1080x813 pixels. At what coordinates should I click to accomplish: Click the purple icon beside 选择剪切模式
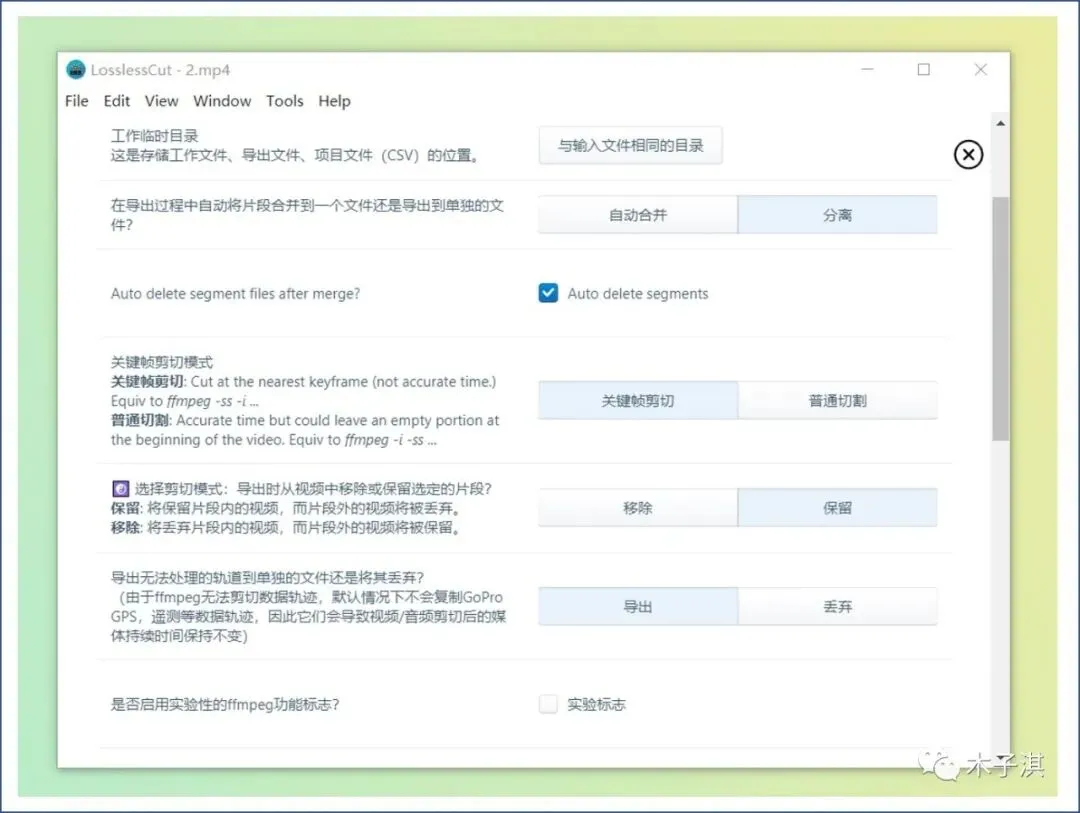click(x=121, y=488)
